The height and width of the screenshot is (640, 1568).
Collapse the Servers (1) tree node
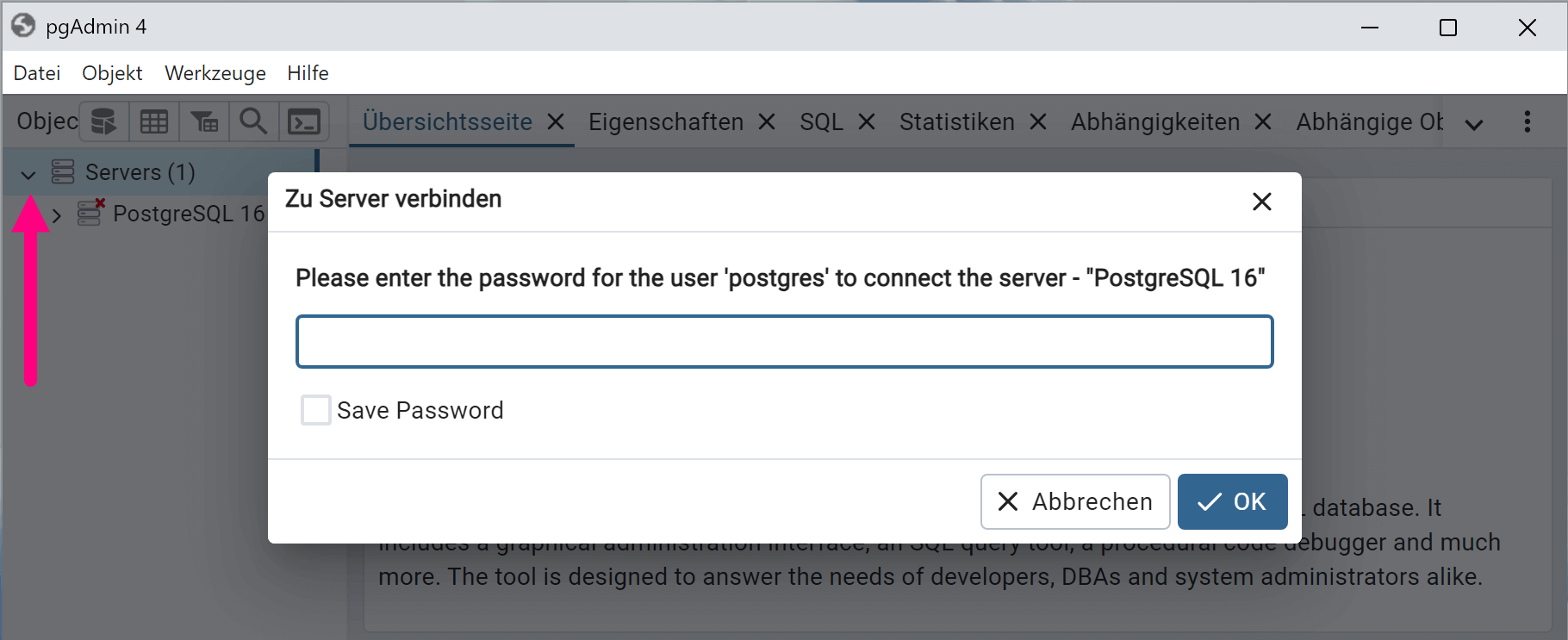click(x=28, y=174)
